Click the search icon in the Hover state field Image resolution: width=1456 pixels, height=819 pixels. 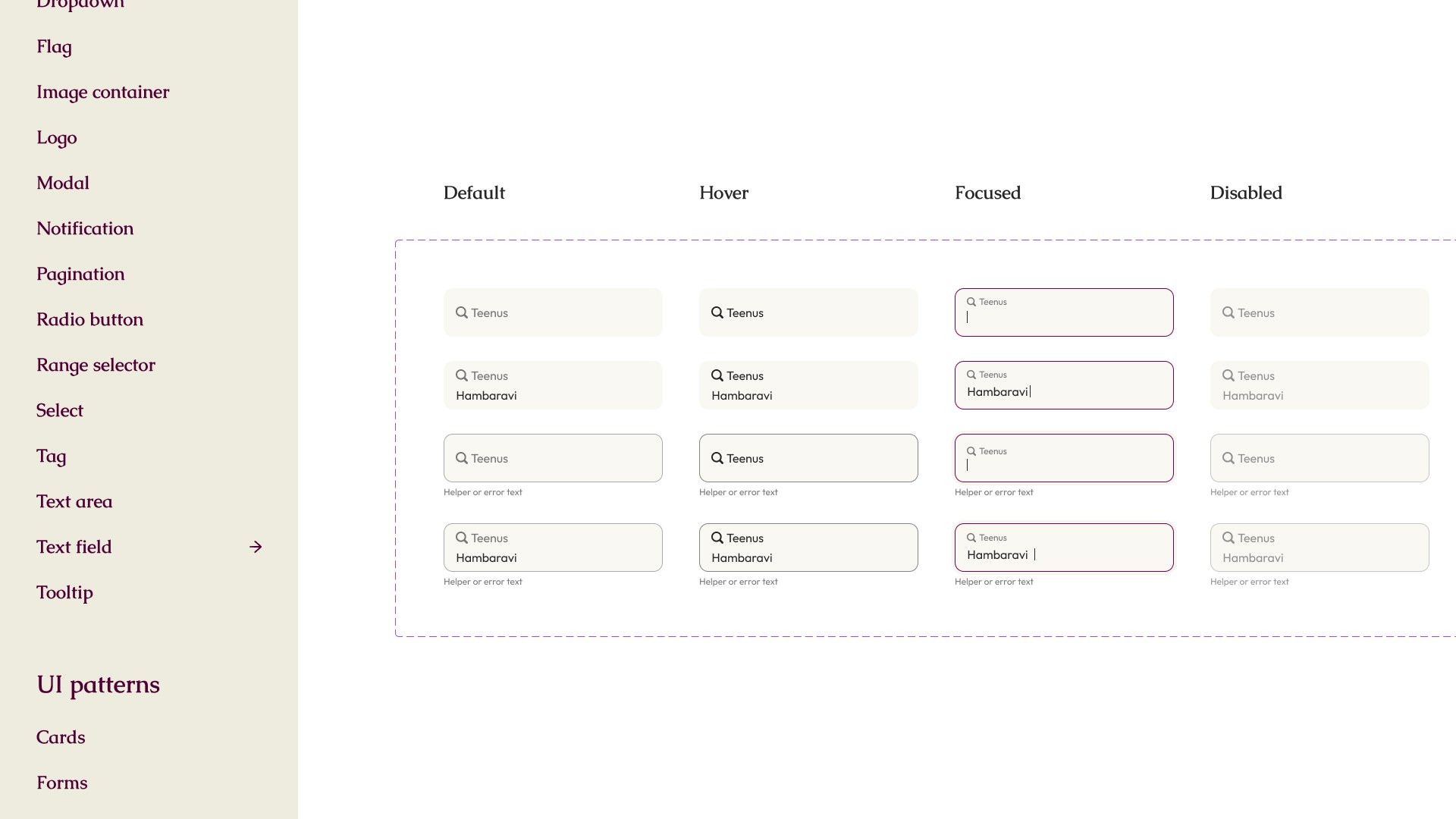(718, 312)
